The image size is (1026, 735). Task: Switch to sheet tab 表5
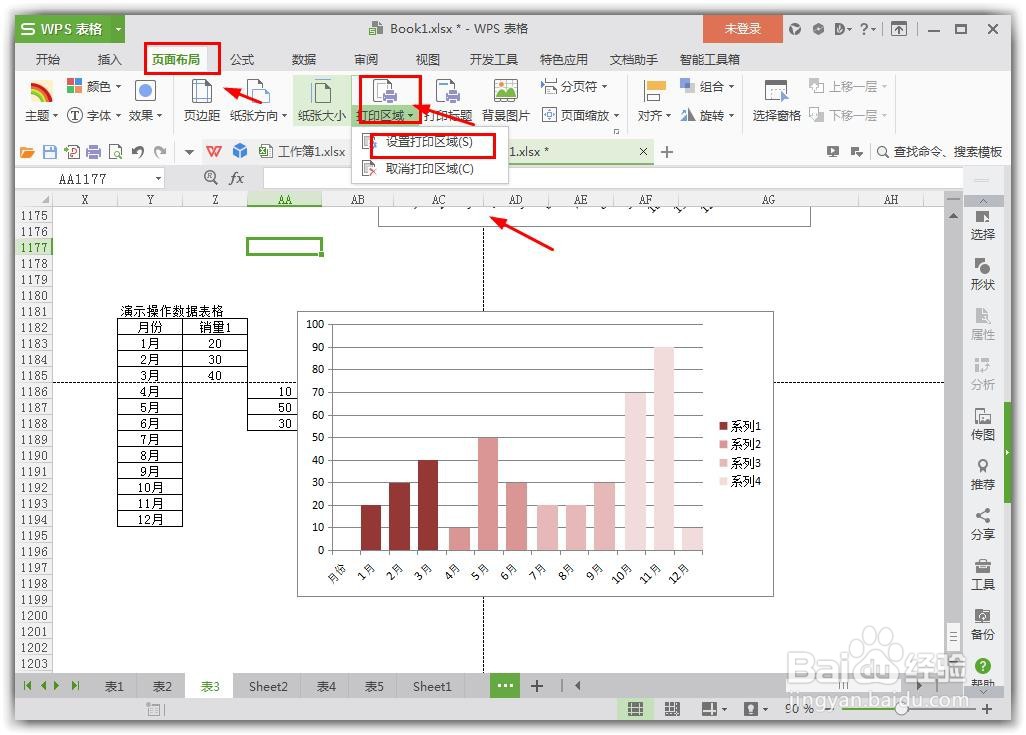point(374,687)
